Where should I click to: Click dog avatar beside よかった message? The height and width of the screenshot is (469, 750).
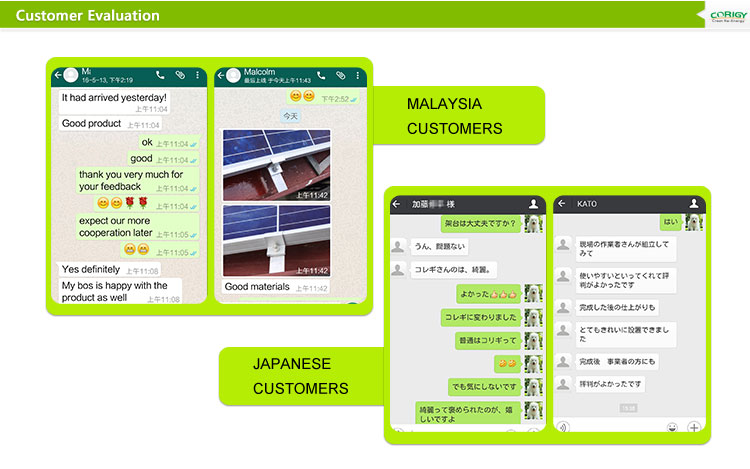(x=533, y=294)
